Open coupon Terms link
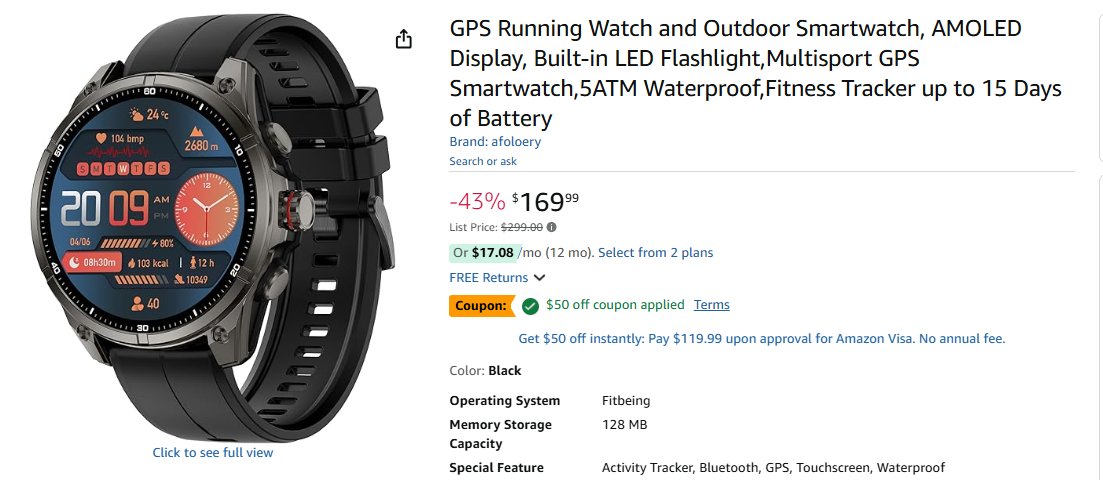 point(711,305)
